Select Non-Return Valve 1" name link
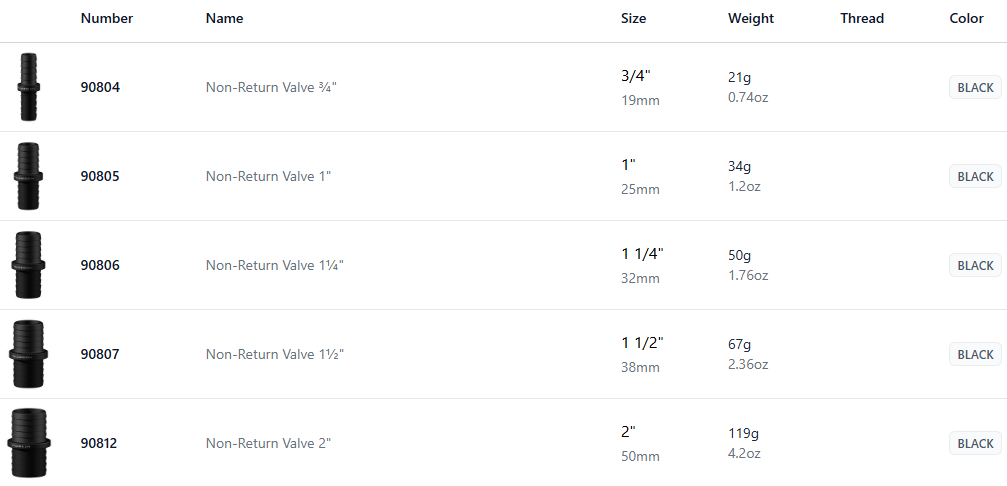This screenshot has height=486, width=1007. [268, 176]
